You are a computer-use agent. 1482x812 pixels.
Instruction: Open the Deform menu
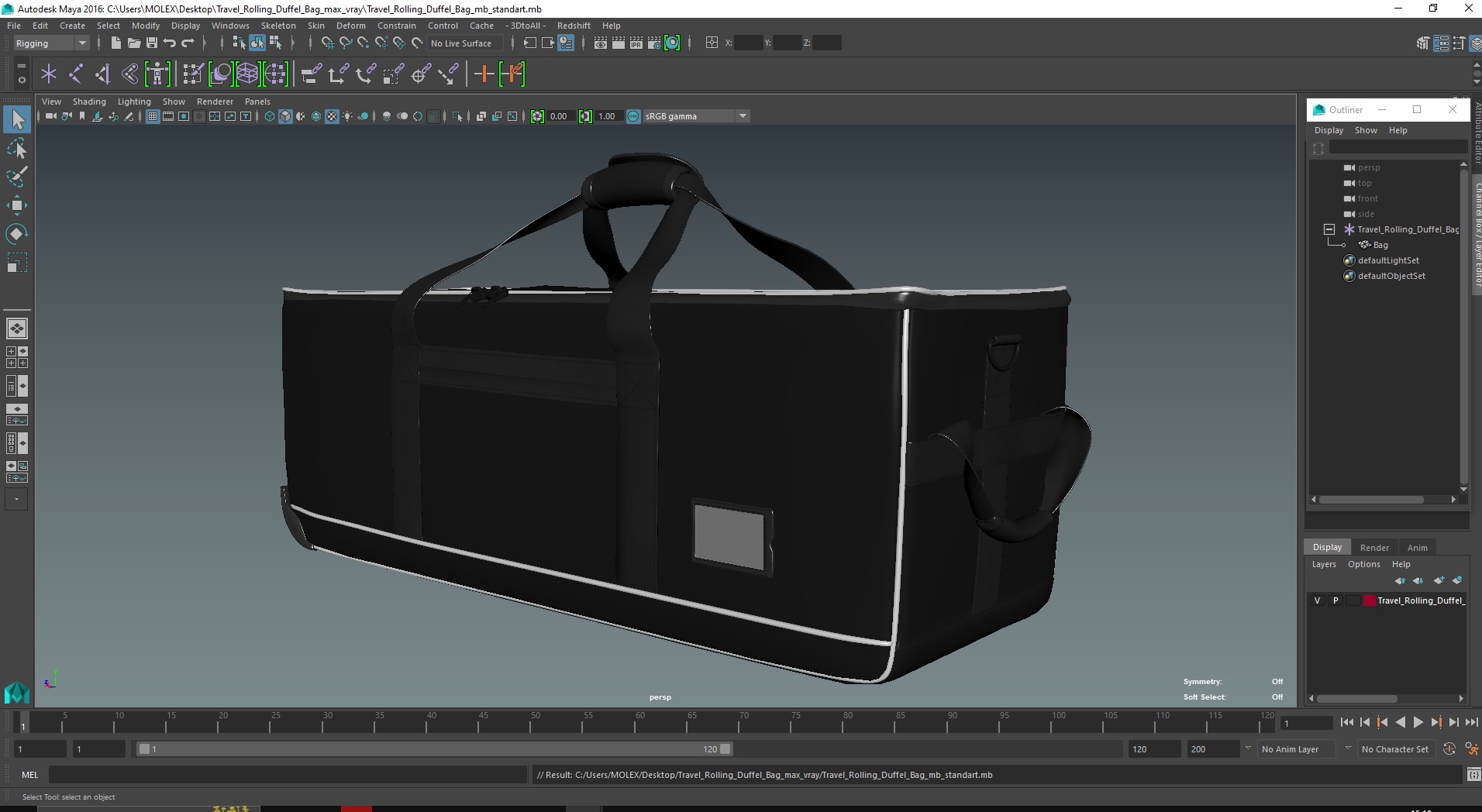[x=350, y=26]
